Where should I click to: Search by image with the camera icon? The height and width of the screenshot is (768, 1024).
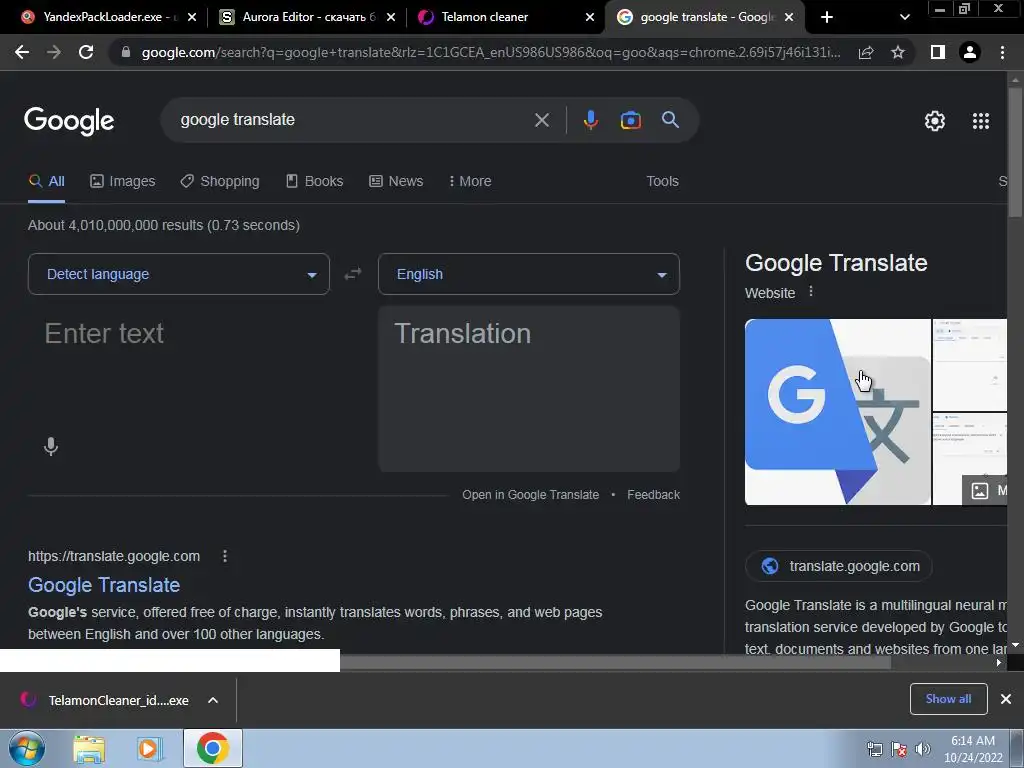(630, 120)
